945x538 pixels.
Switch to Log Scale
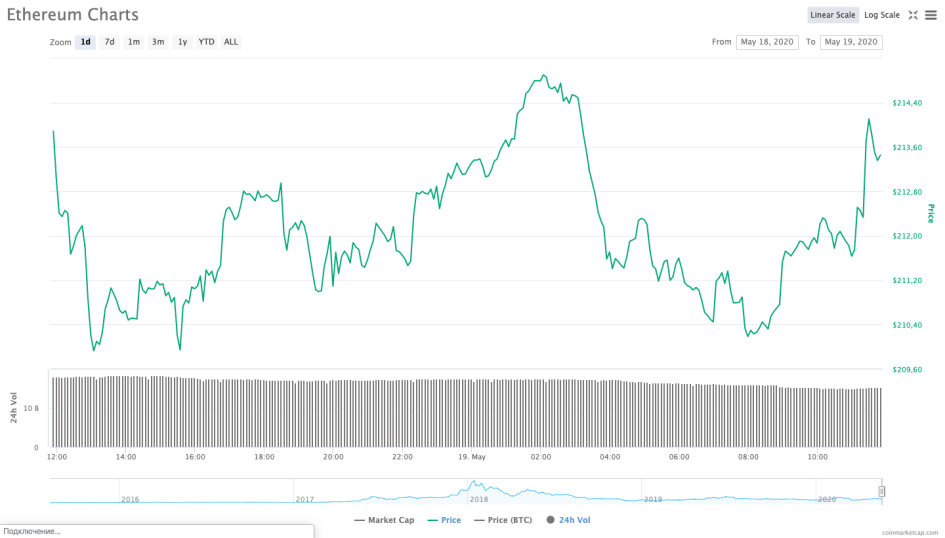882,15
